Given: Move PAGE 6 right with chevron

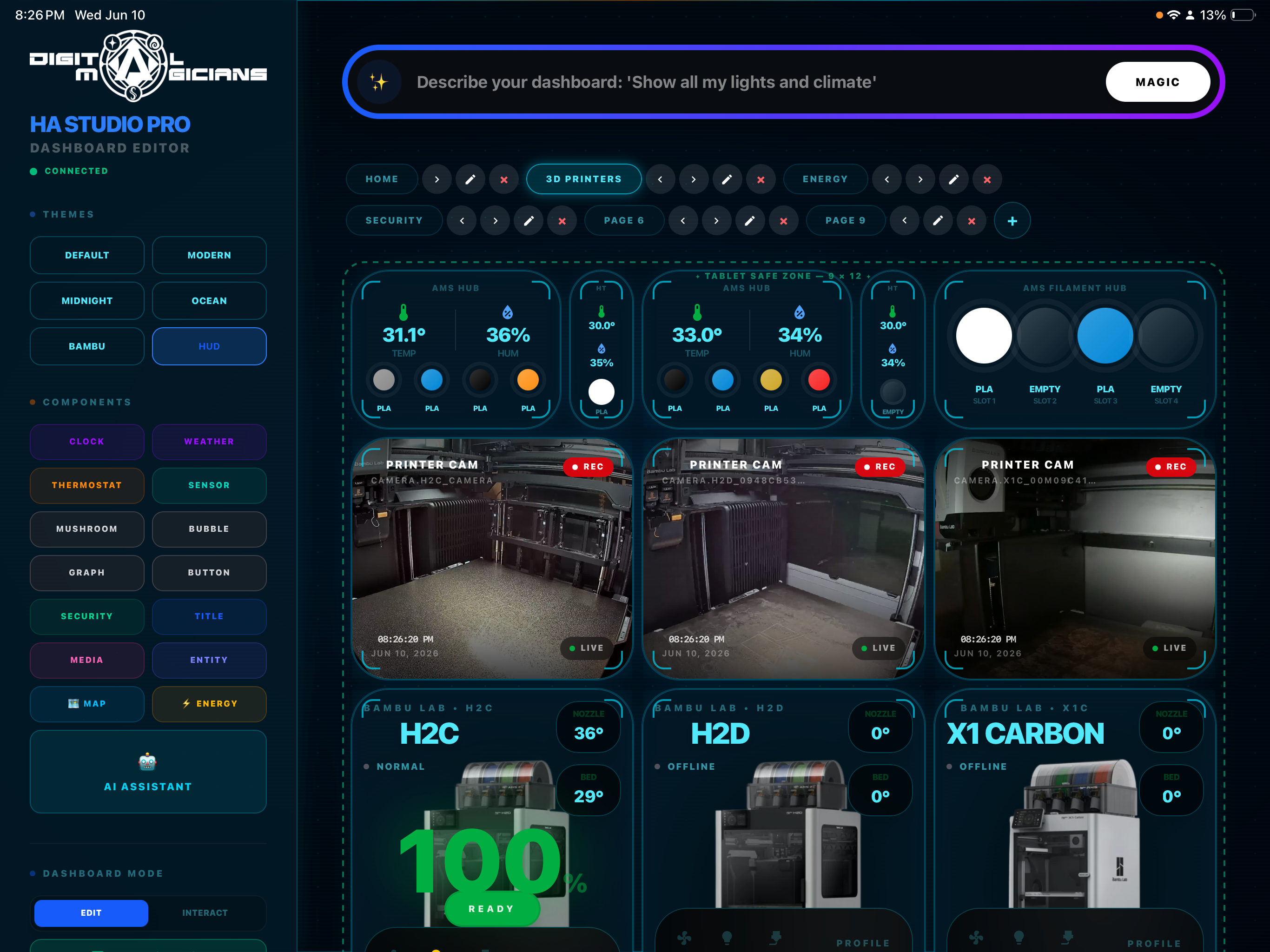Looking at the screenshot, I should 716,221.
